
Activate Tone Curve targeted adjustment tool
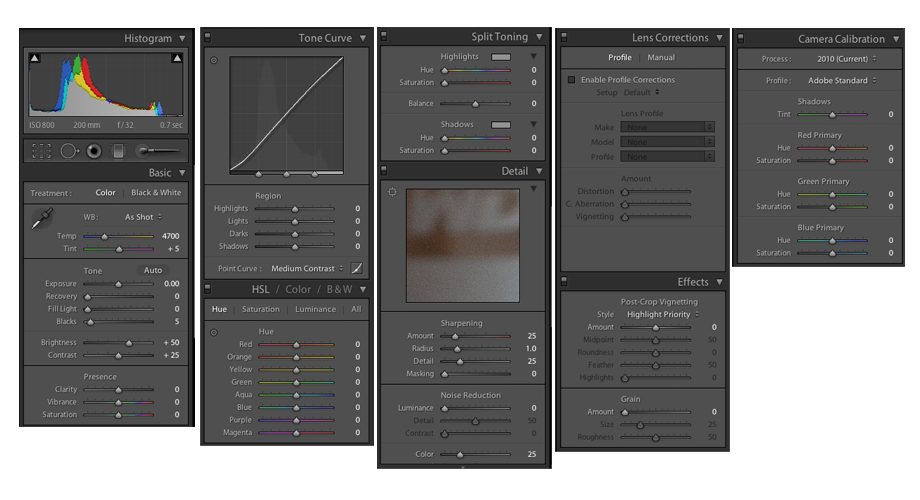(x=214, y=60)
